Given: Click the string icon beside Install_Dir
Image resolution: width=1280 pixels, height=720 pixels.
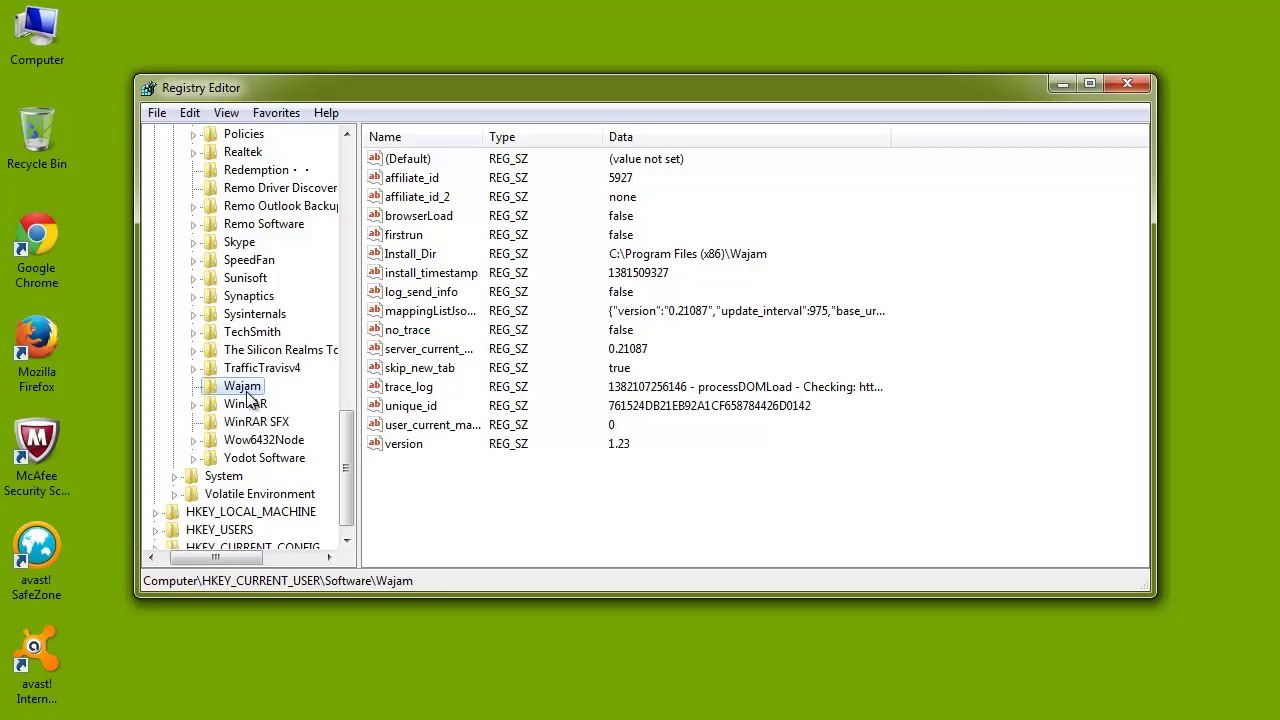Looking at the screenshot, I should click(375, 254).
